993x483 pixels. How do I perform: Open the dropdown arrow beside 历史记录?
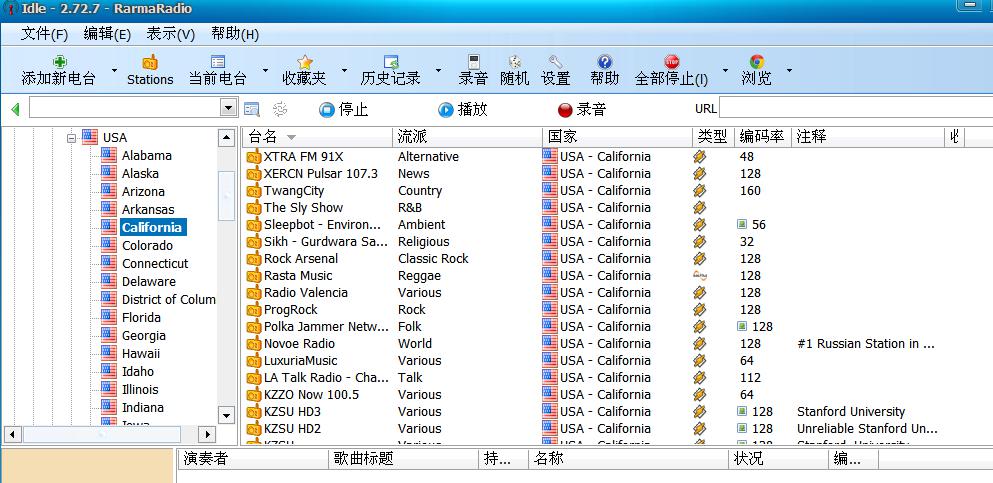click(x=438, y=70)
